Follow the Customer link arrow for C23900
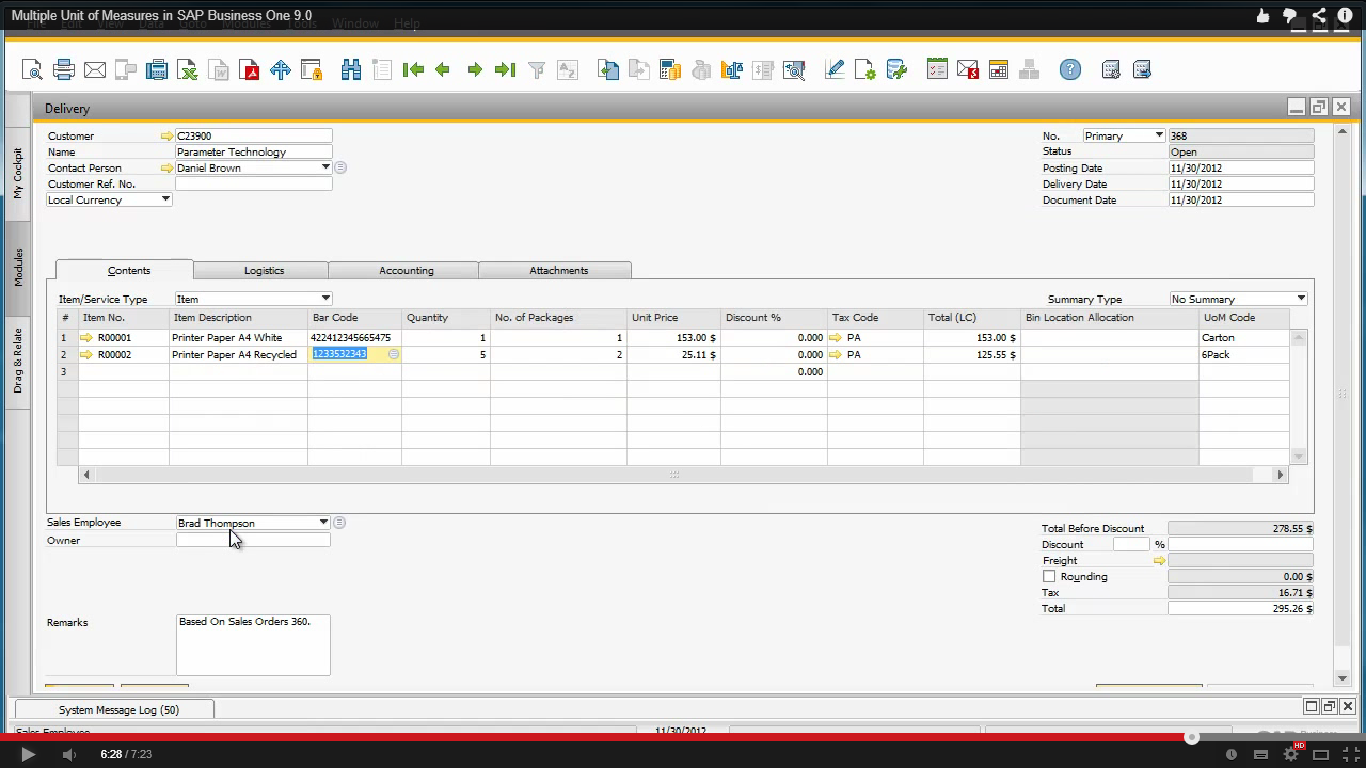The image size is (1366, 768). 167,136
